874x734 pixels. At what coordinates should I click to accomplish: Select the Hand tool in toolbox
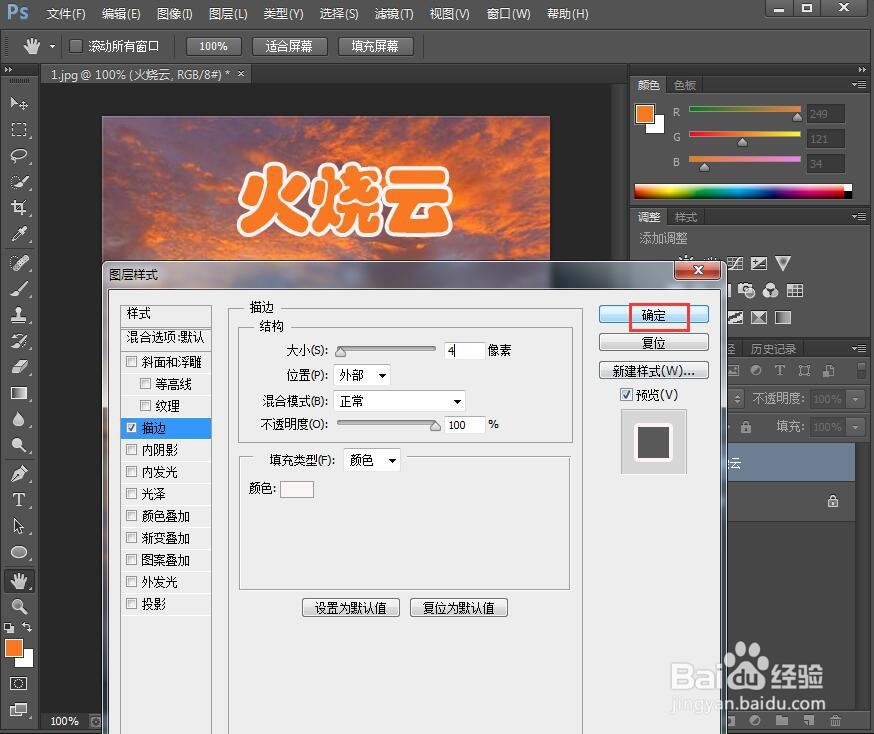19,581
